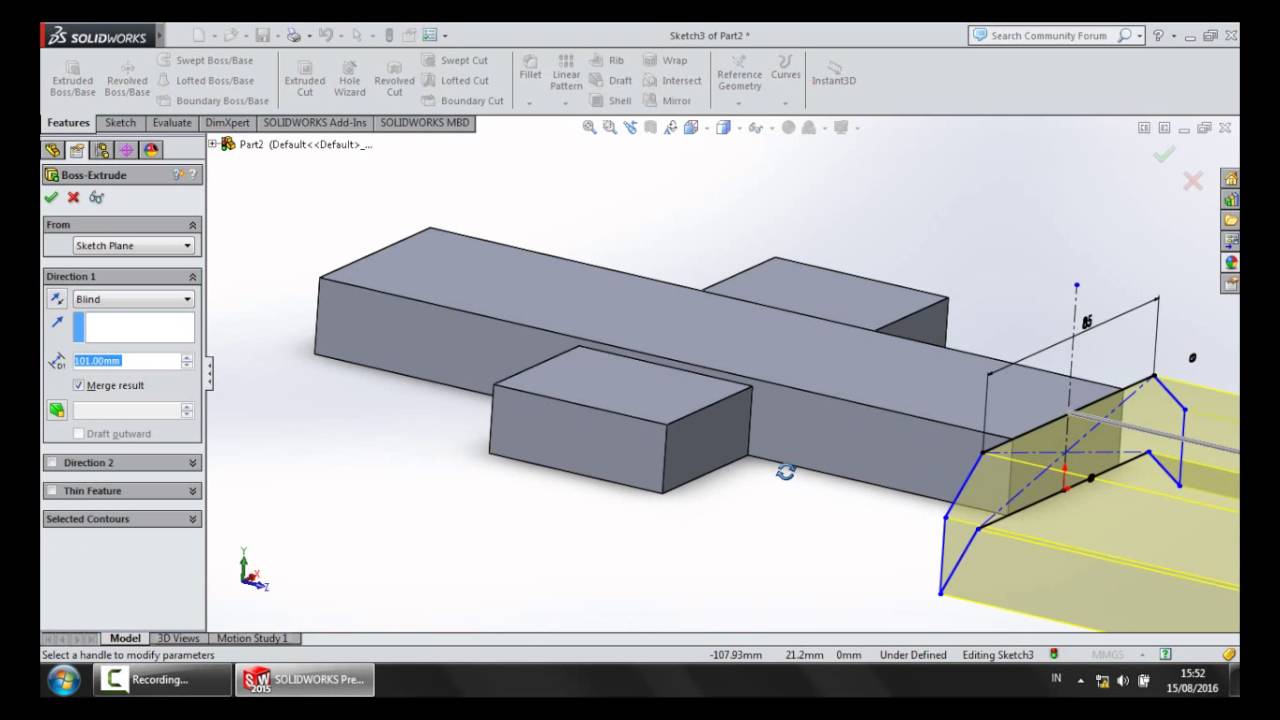Viewport: 1280px width, 720px height.
Task: Click the Draft On/Off green icon
Action: [57, 410]
